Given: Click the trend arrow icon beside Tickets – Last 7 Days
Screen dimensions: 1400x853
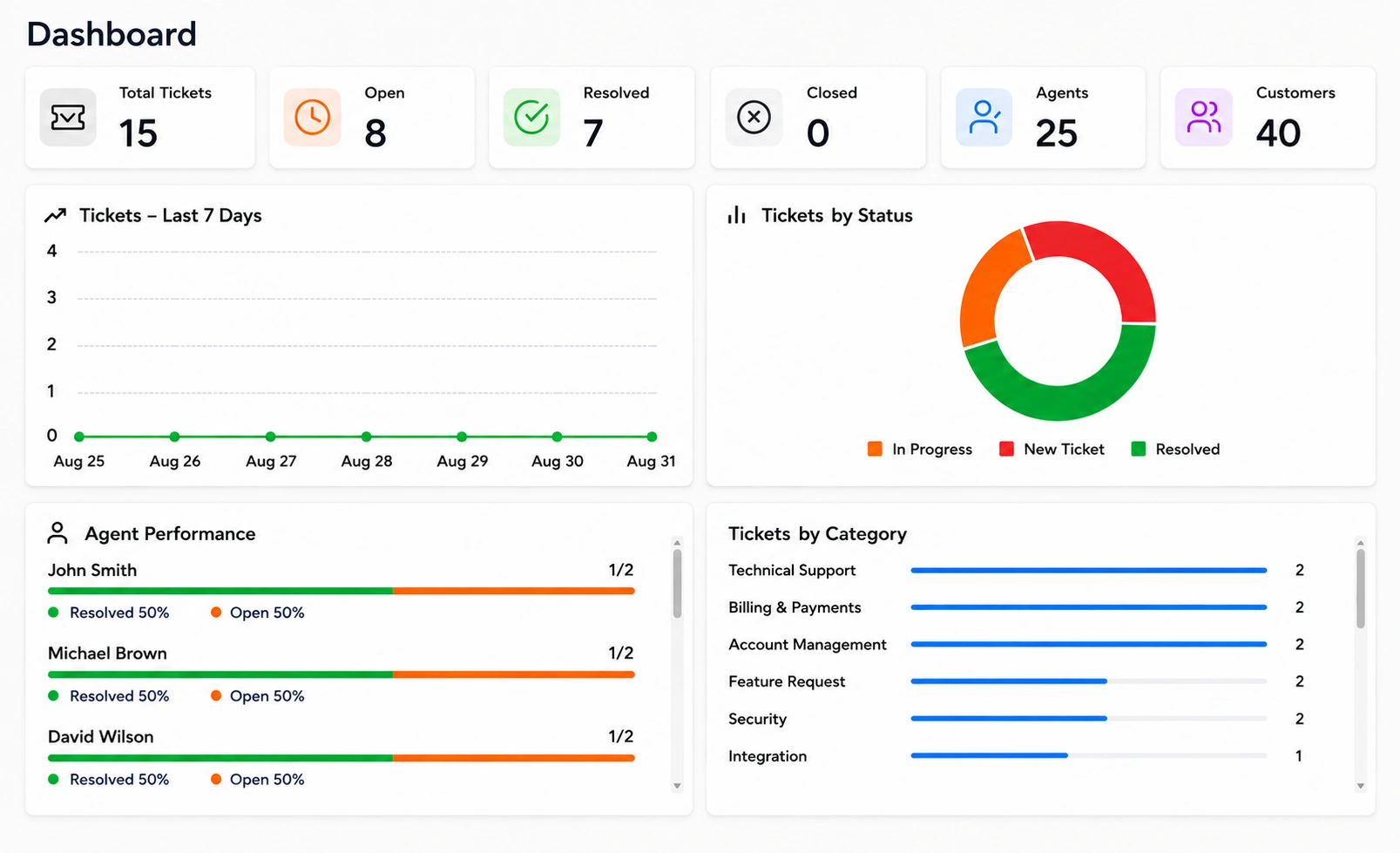Looking at the screenshot, I should coord(55,215).
